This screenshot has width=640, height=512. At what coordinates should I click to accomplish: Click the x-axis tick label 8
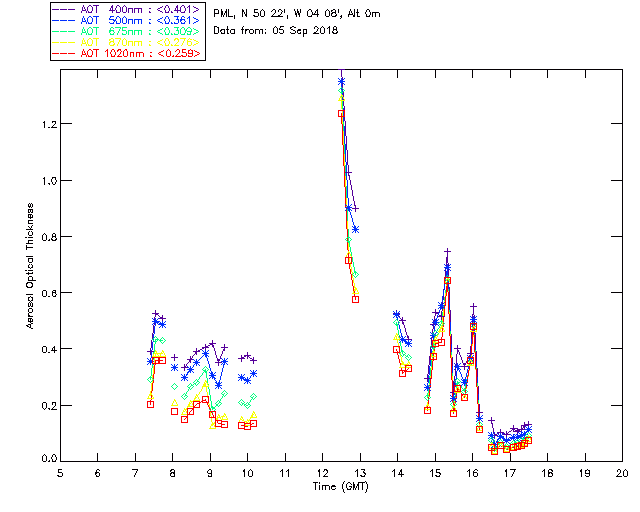tap(173, 473)
